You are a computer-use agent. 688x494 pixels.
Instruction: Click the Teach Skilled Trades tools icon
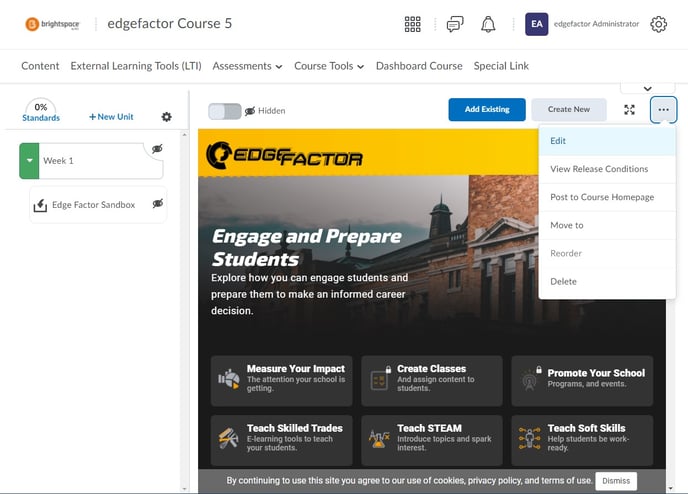click(229, 438)
